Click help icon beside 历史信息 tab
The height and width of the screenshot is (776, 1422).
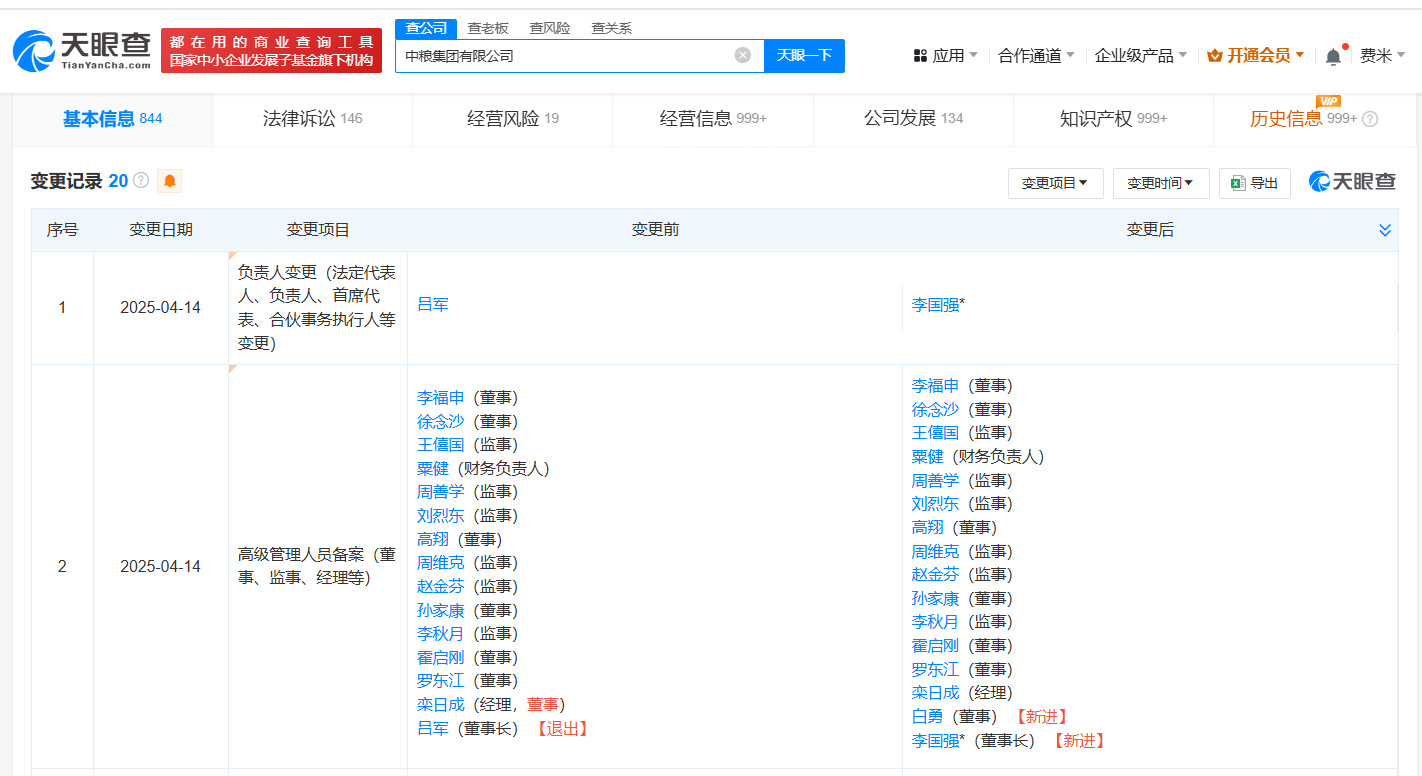1370,119
